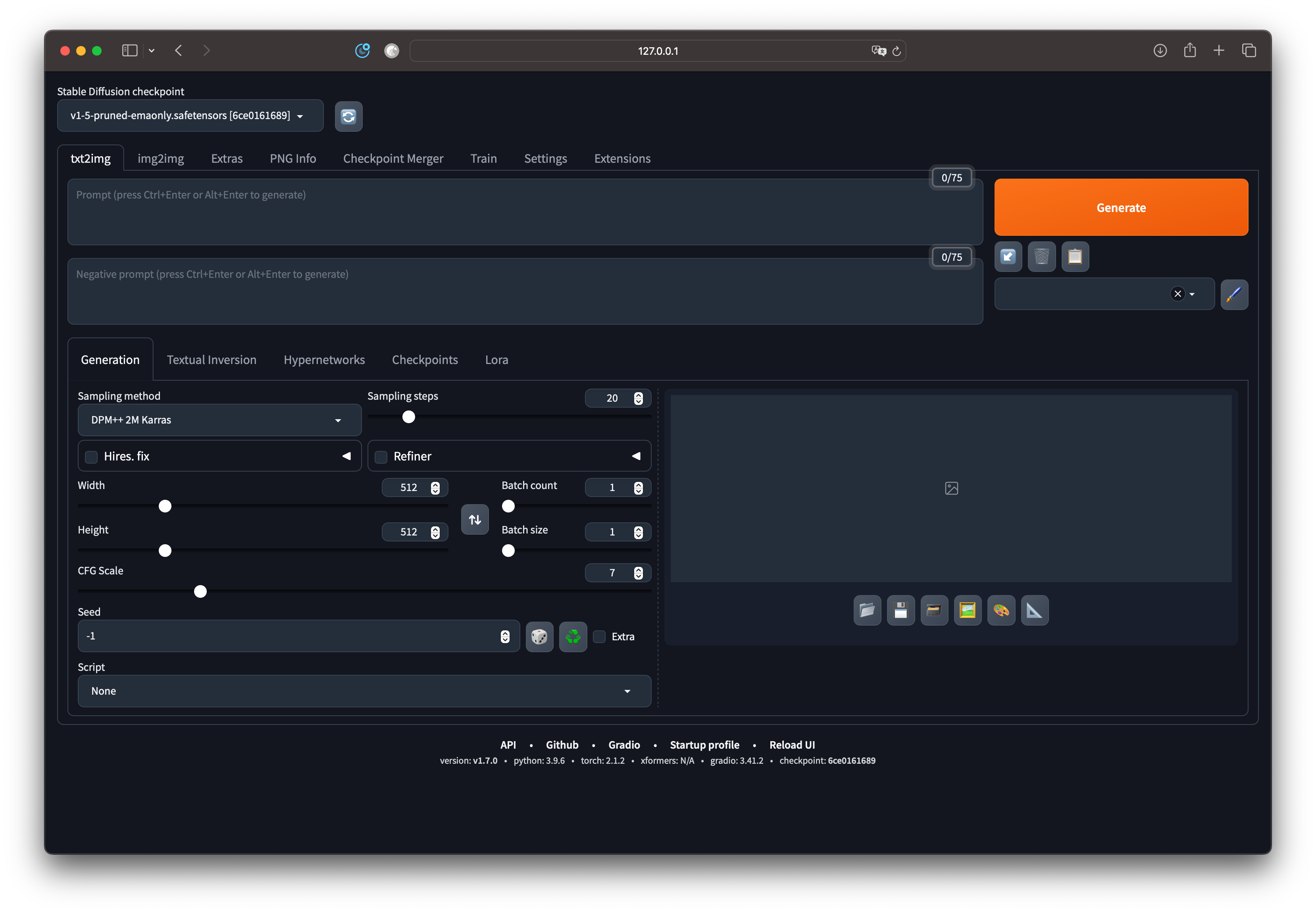This screenshot has height=913, width=1316.
Task: Open the Script dropdown showing None
Action: pyautogui.click(x=364, y=690)
